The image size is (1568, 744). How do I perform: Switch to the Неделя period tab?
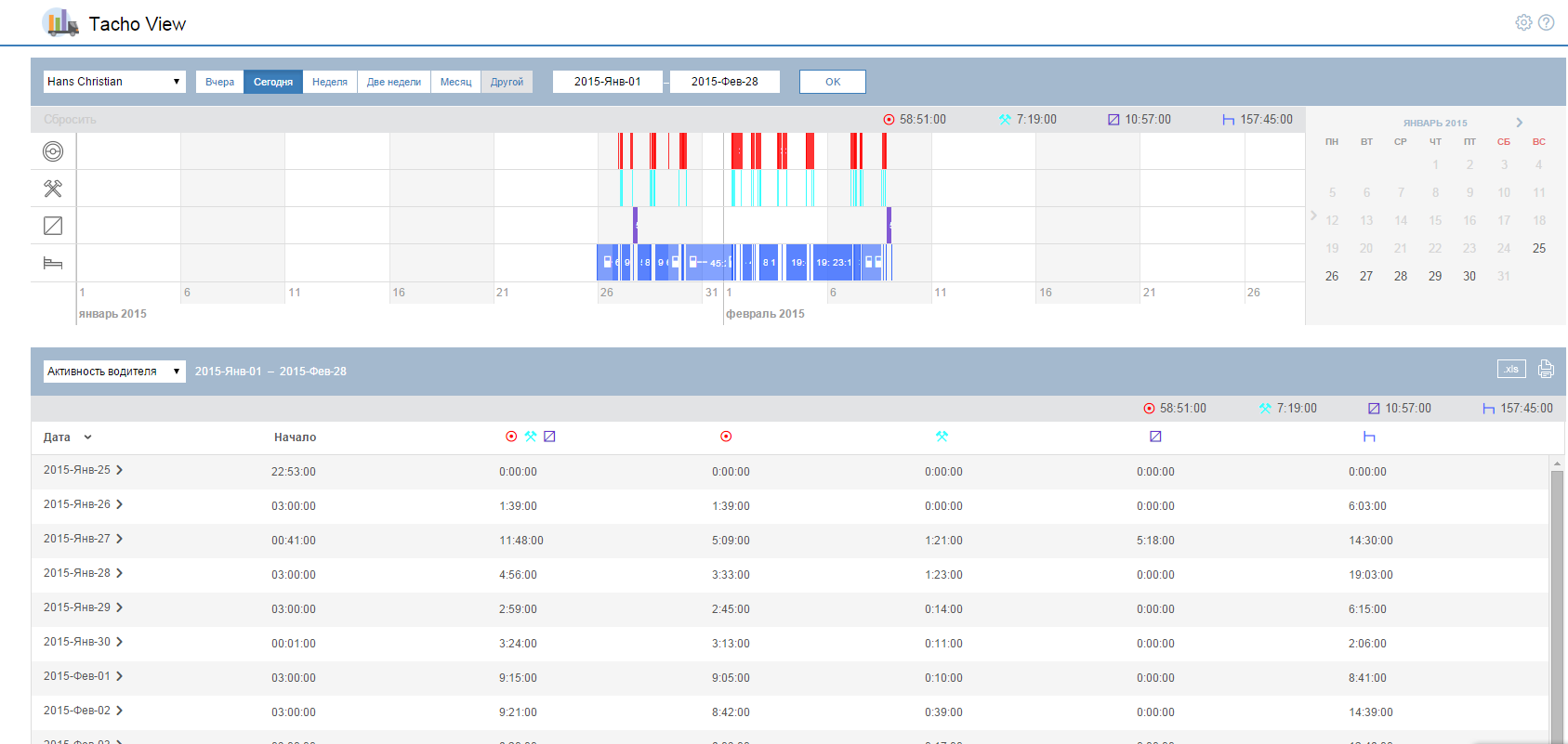click(x=329, y=82)
